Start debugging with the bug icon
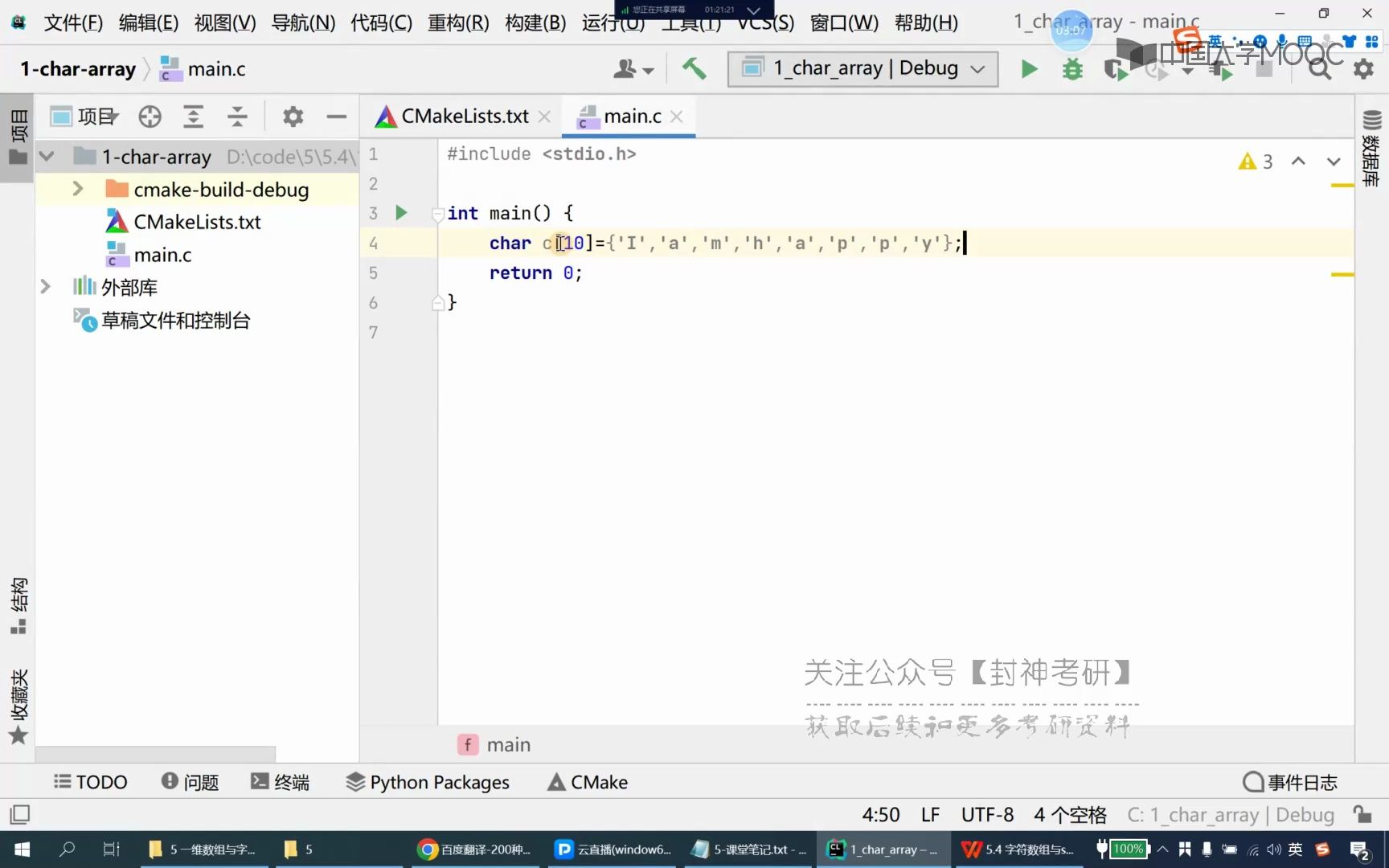1389x868 pixels. 1072,69
